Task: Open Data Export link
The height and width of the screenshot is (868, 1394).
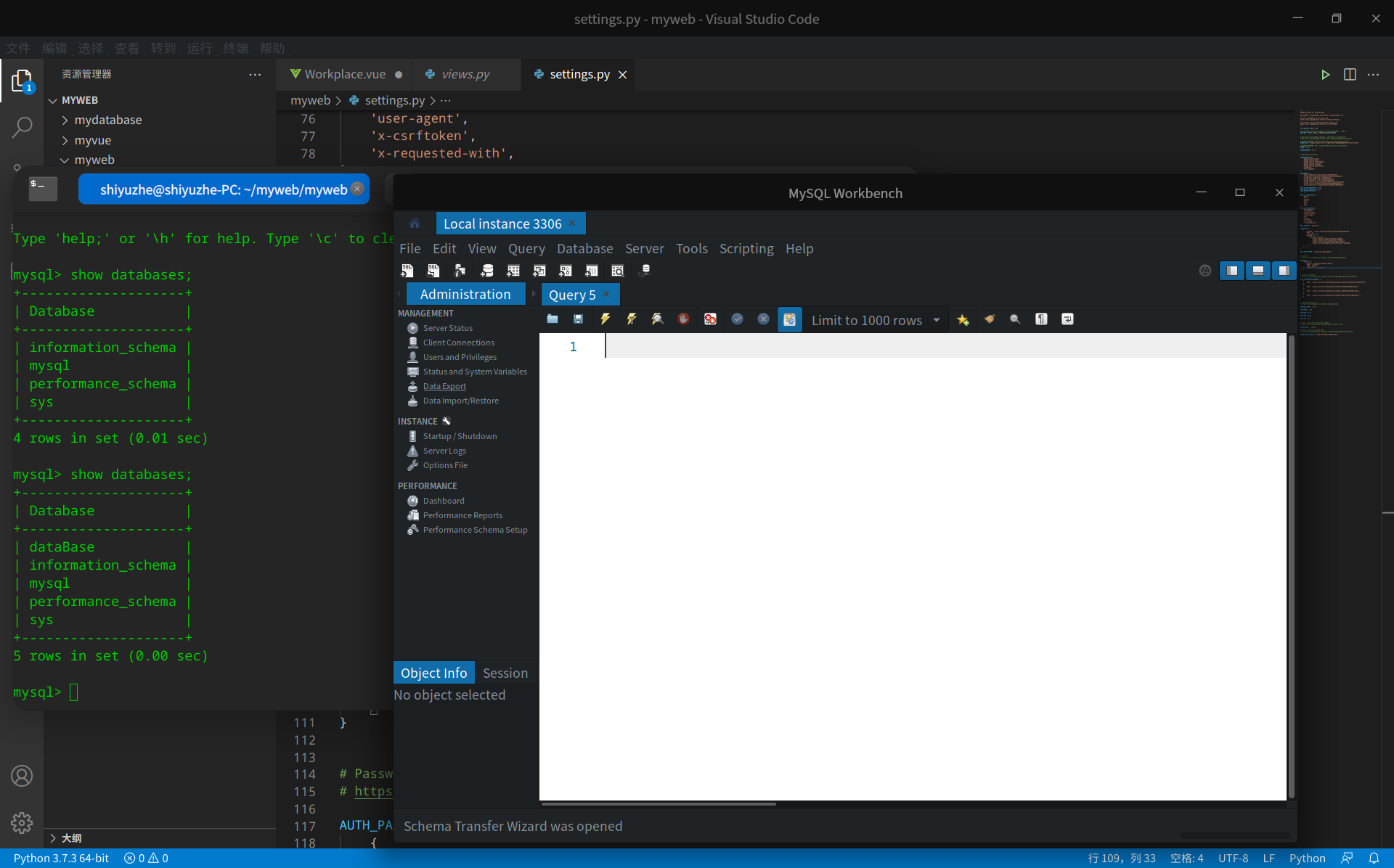Action: [x=444, y=386]
